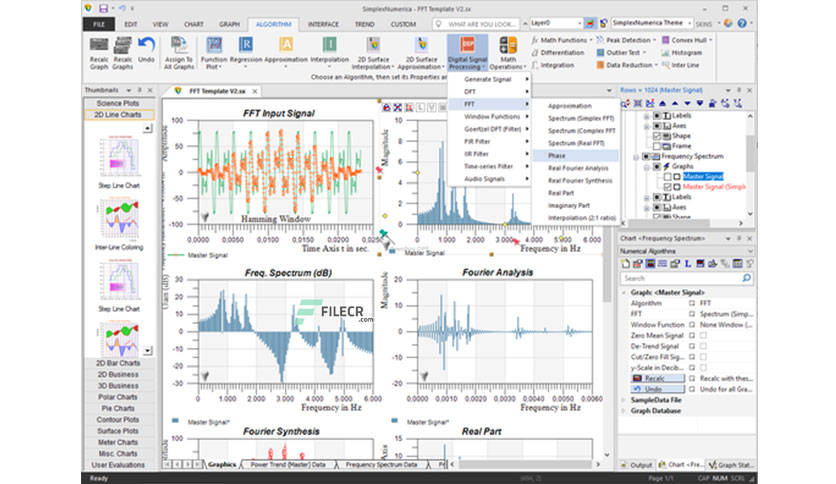Open the Function Plot tool
Screen dimensions: 836x484
pyautogui.click(x=214, y=53)
